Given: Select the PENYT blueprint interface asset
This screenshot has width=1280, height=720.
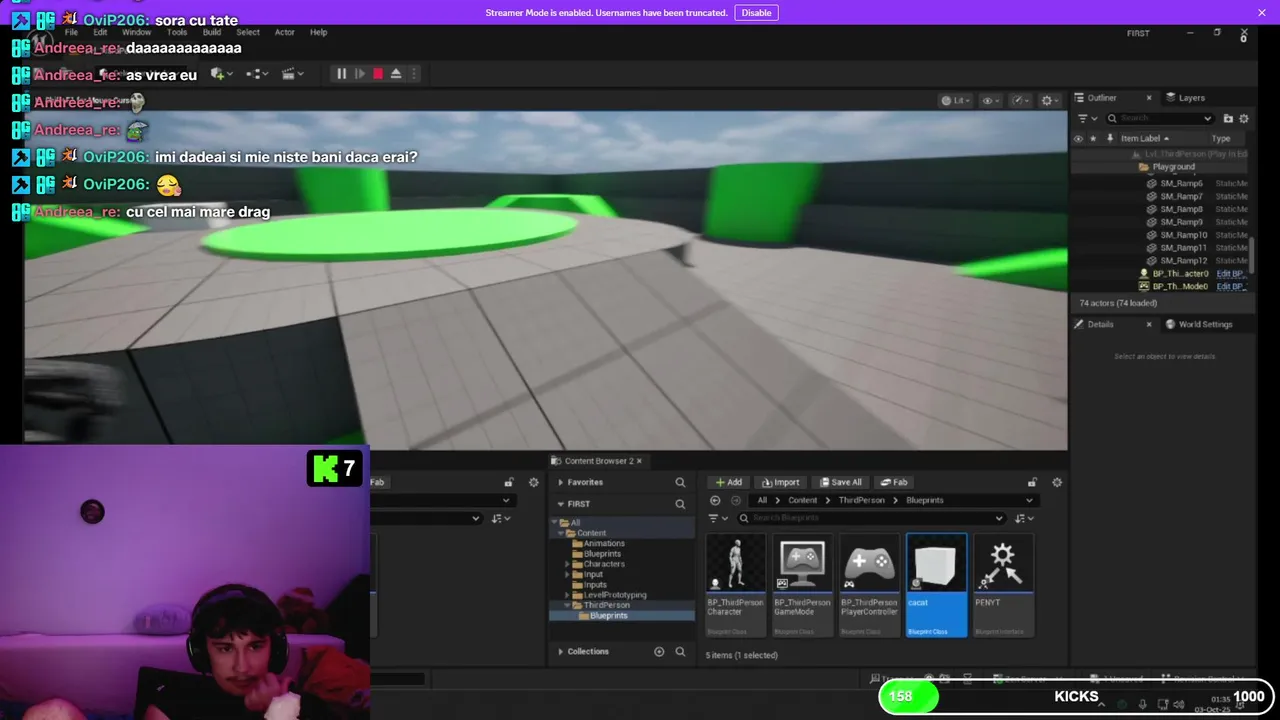Looking at the screenshot, I should (1003, 585).
